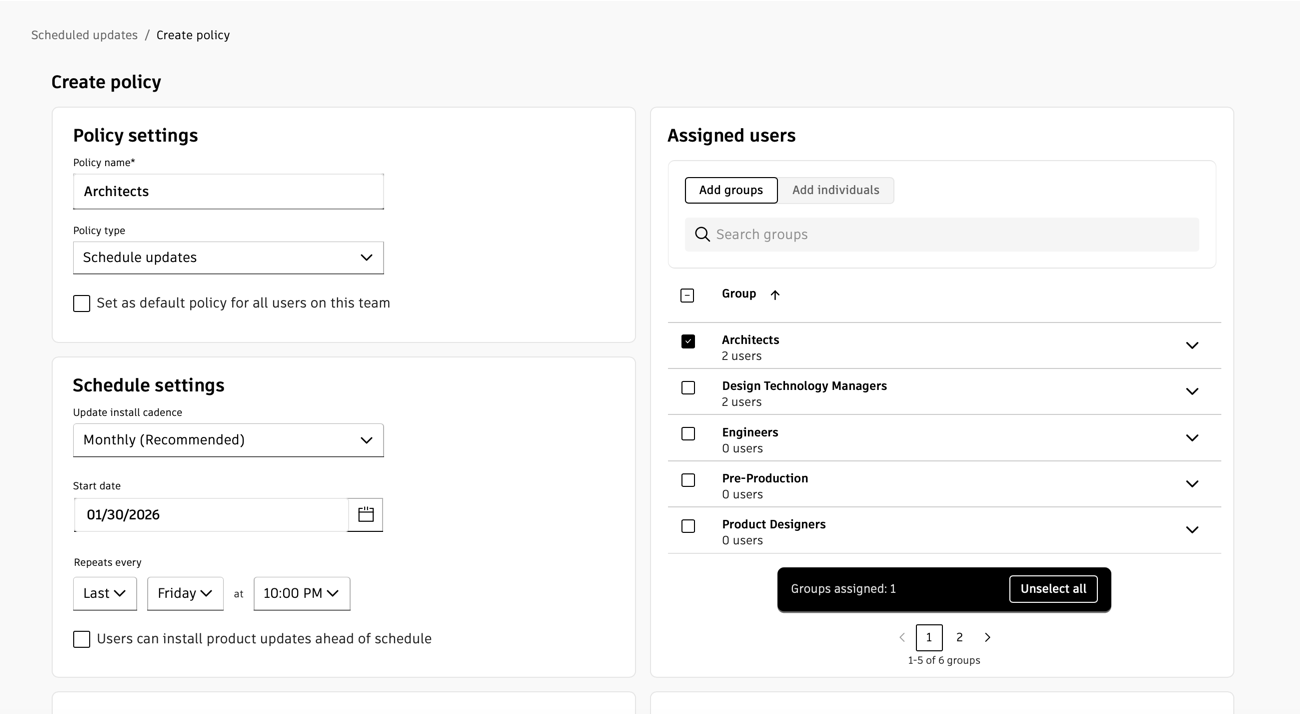This screenshot has height=714, width=1300.
Task: Open the Policy type dropdown
Action: [228, 258]
